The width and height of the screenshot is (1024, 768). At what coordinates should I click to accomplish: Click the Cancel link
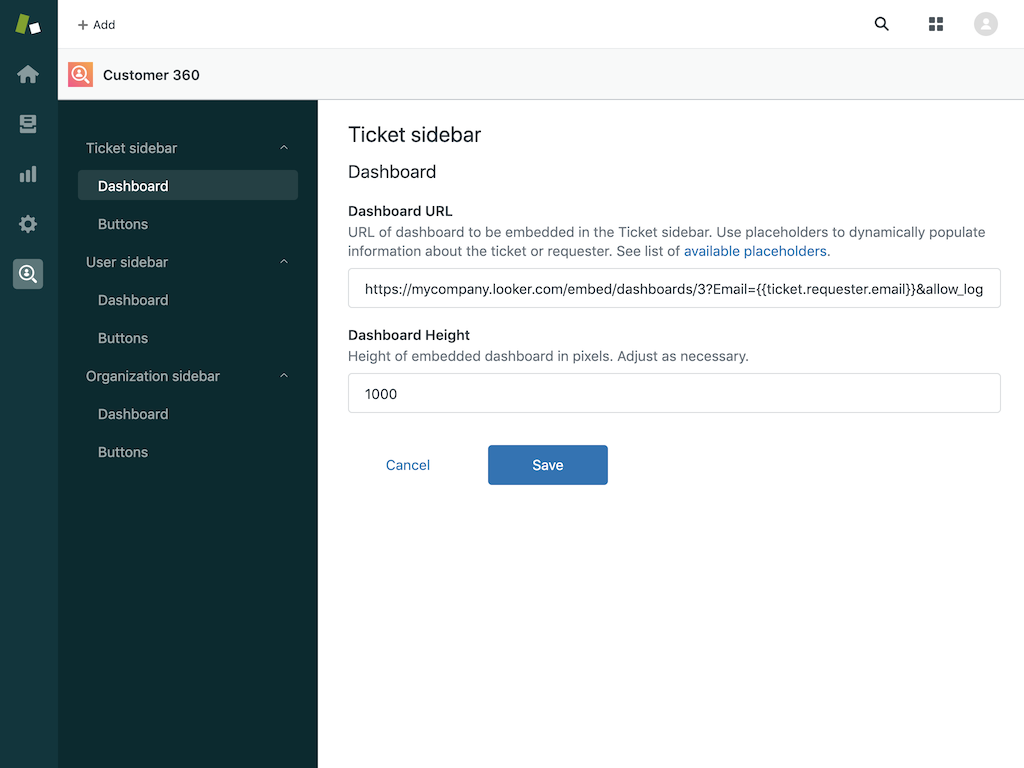pos(408,465)
